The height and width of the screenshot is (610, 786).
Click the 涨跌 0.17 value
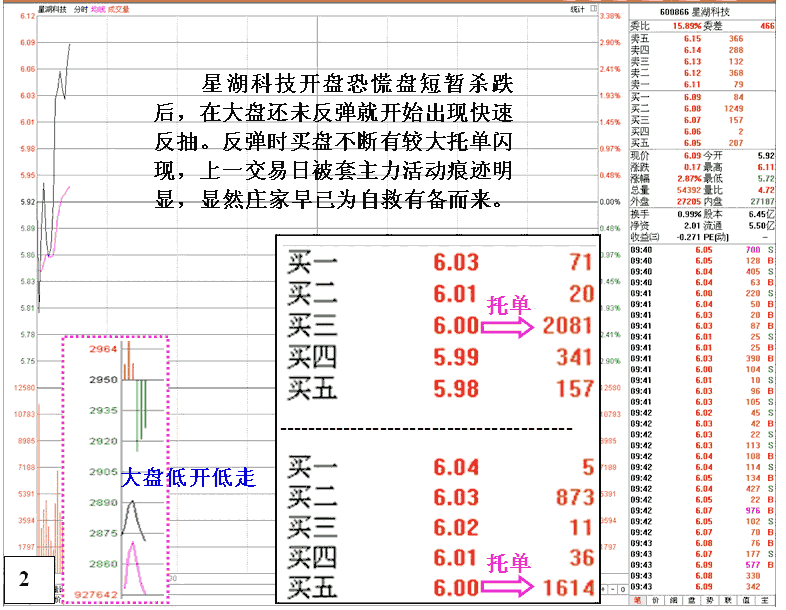(x=692, y=167)
